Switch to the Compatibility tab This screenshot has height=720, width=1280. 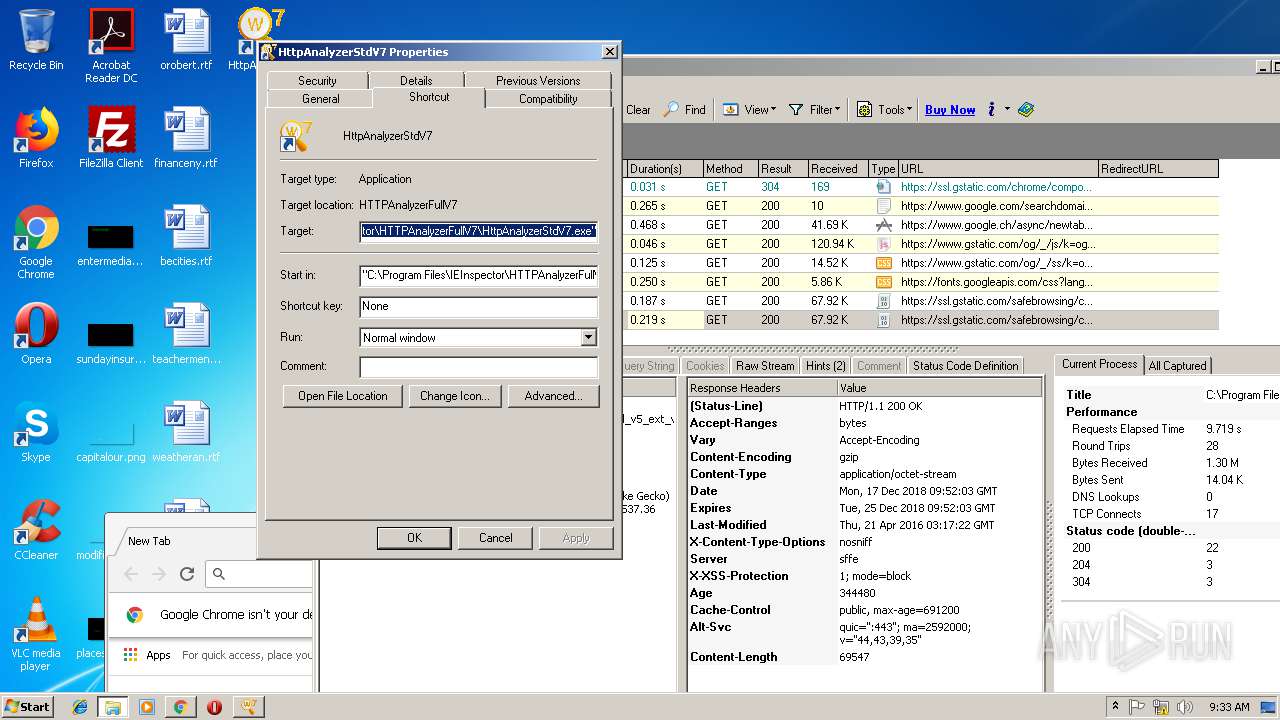tap(548, 98)
